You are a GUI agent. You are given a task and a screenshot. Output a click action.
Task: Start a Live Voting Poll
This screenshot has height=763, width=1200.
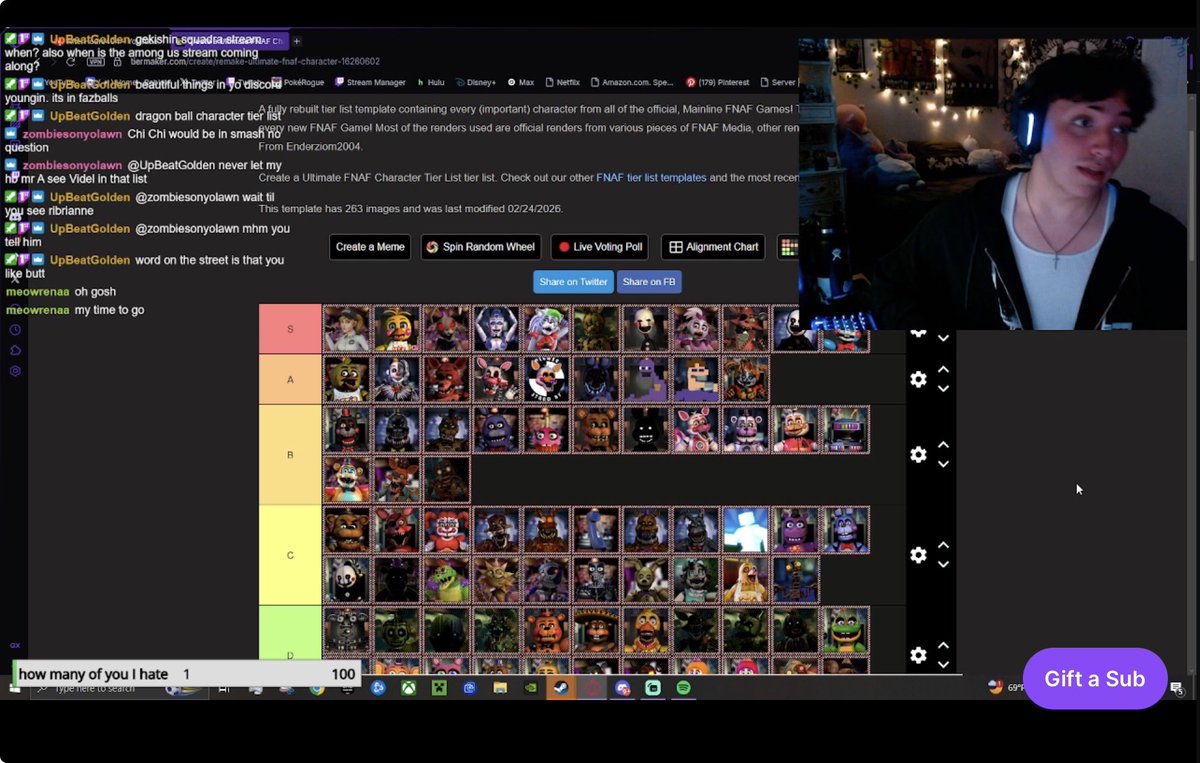click(x=600, y=247)
